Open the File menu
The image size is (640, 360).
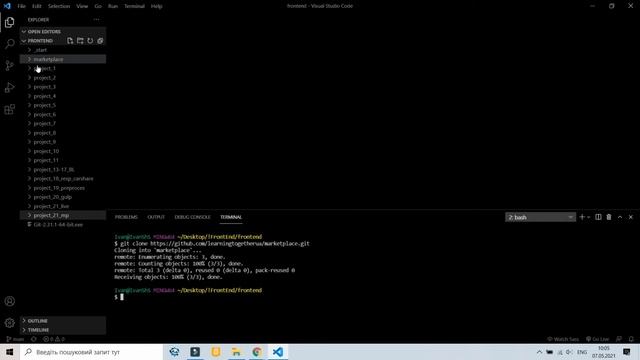[21, 6]
